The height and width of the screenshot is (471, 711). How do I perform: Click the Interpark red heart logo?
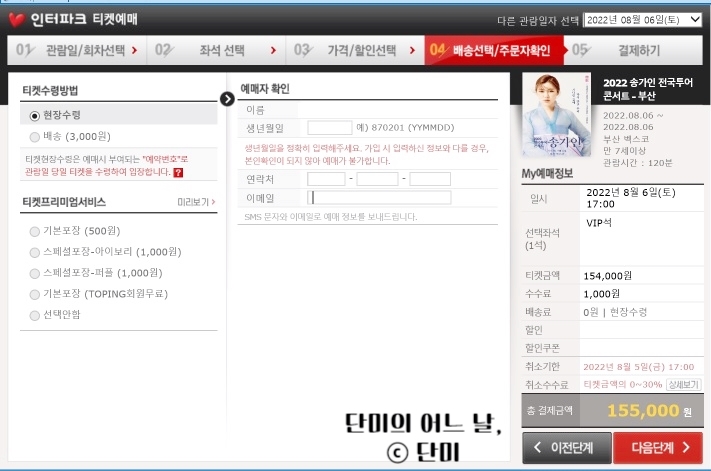tap(17, 19)
